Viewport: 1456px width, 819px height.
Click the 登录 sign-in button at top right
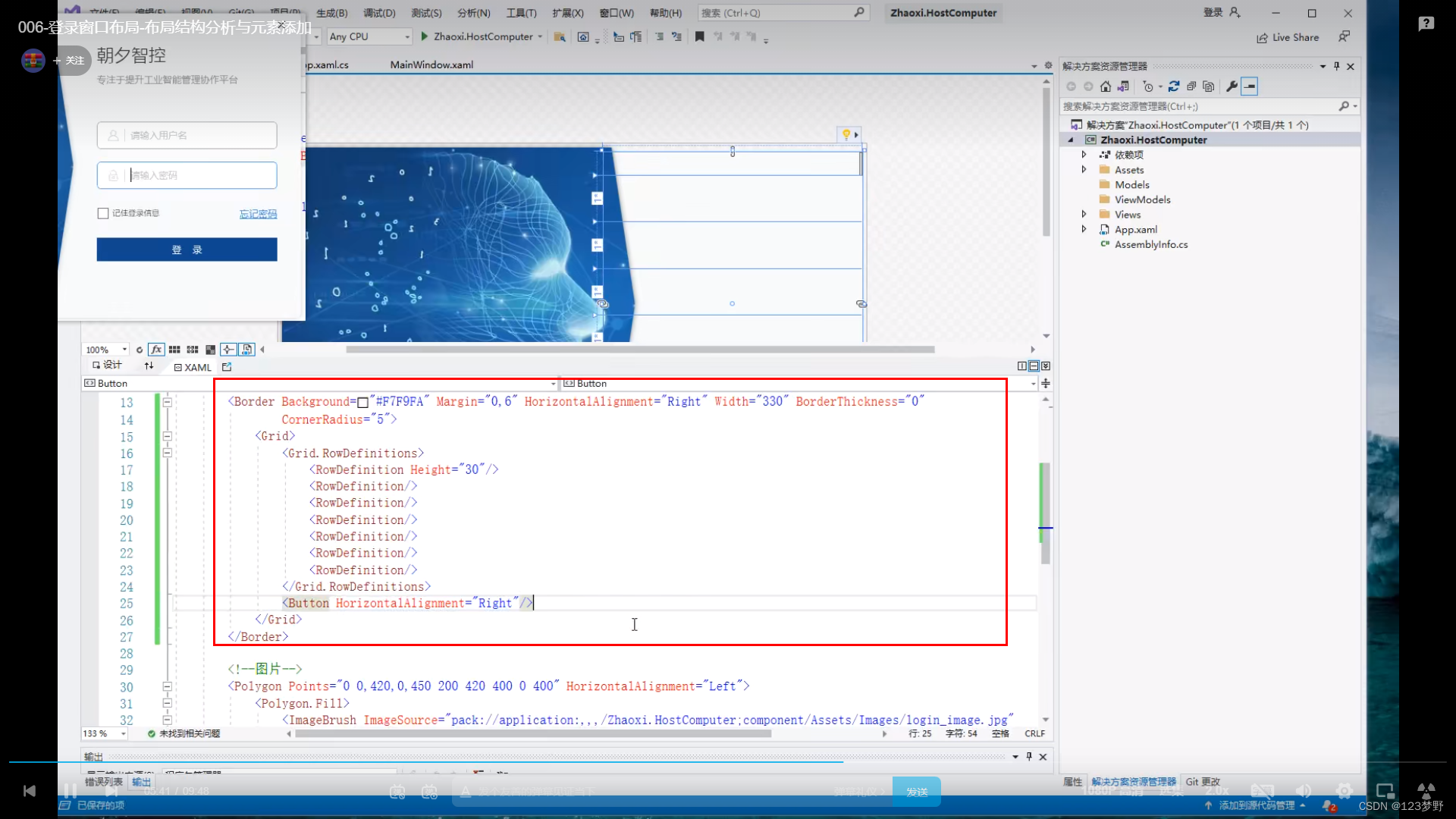(x=1221, y=13)
